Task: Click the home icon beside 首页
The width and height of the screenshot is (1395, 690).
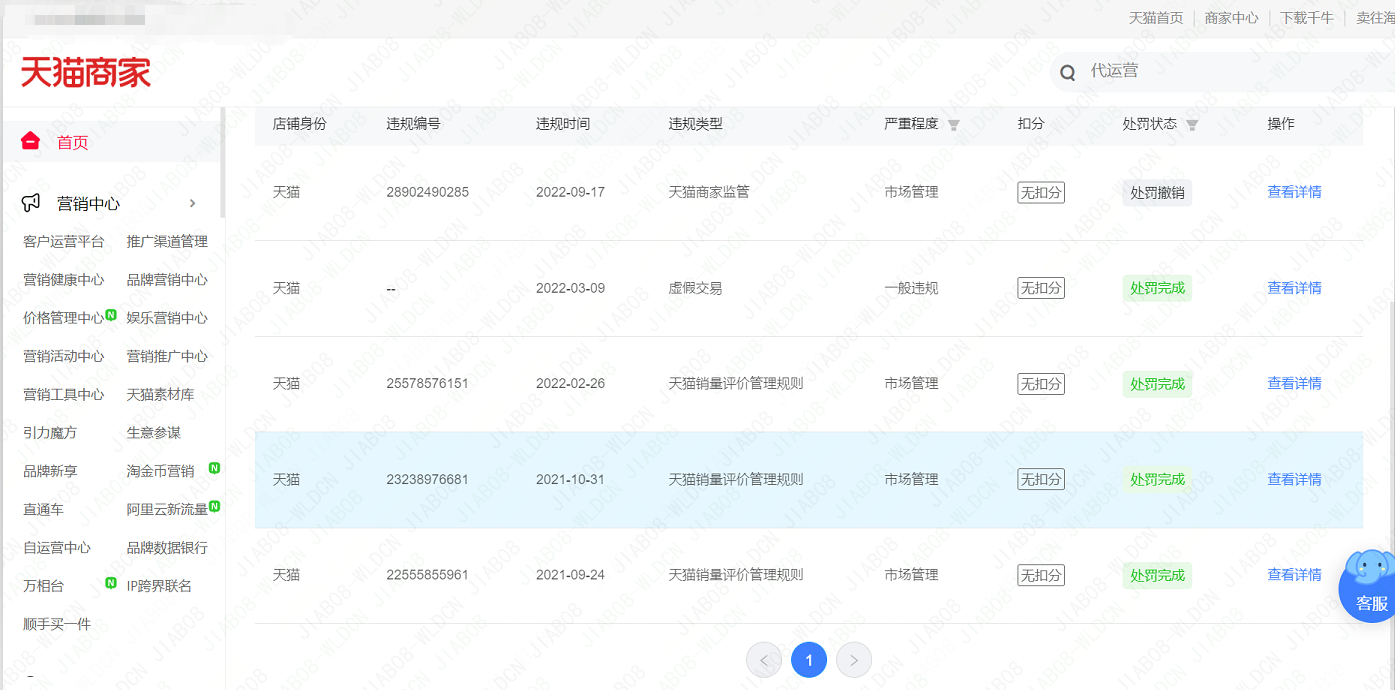Action: point(30,141)
